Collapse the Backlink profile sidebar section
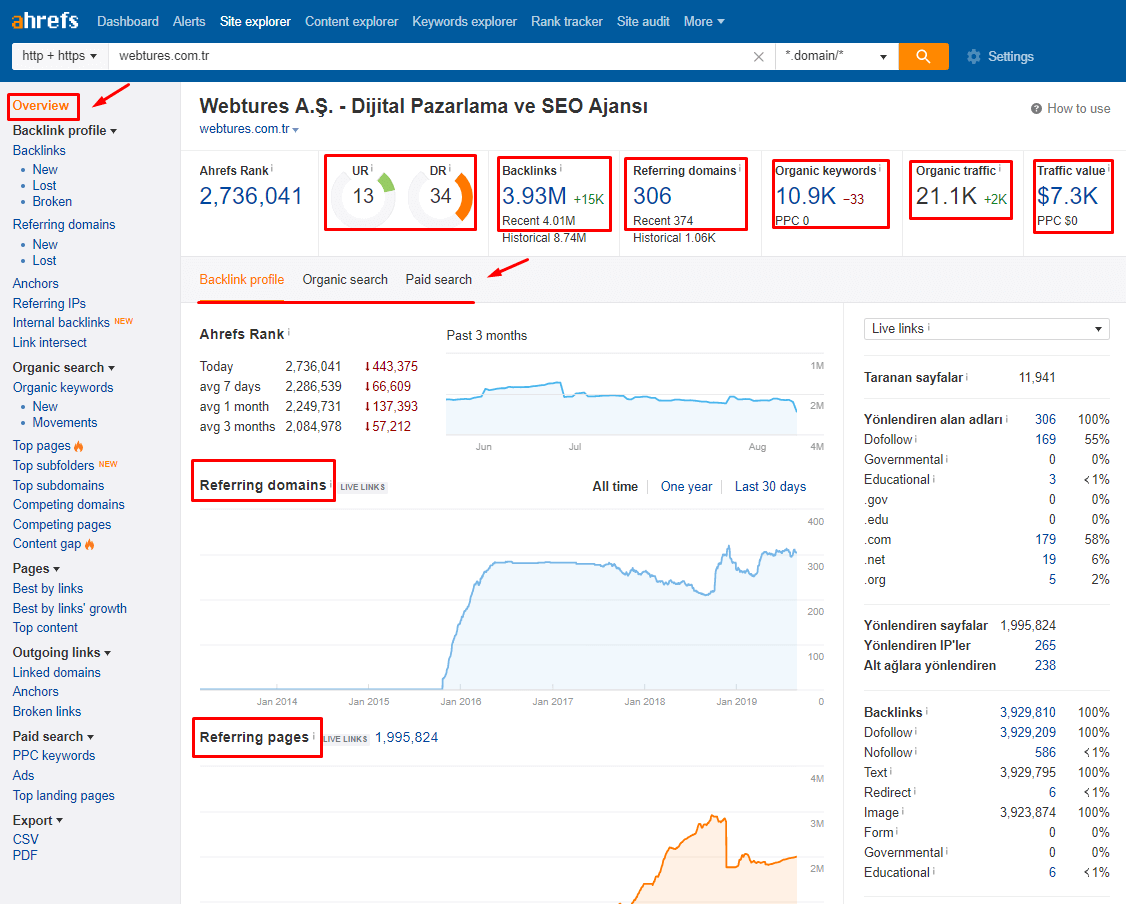Image resolution: width=1126 pixels, height=904 pixels. pos(65,131)
